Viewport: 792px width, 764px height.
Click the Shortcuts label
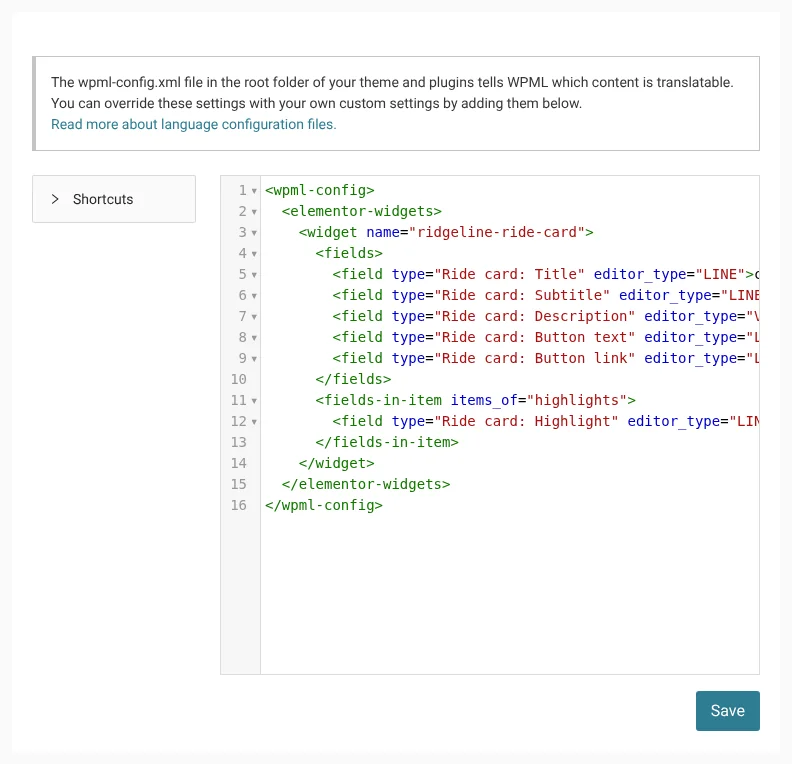[103, 199]
